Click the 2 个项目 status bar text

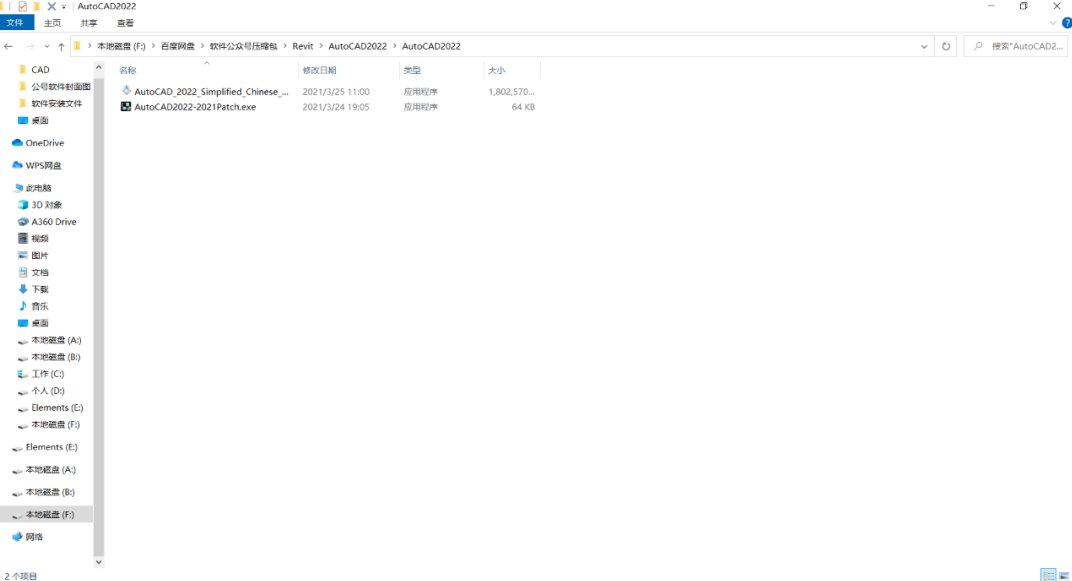[x=21, y=576]
